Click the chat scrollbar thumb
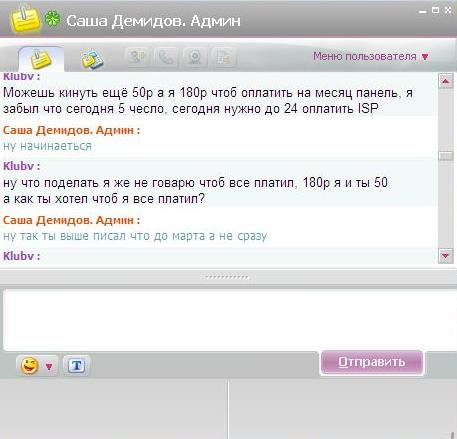This screenshot has width=457, height=439. 446,156
